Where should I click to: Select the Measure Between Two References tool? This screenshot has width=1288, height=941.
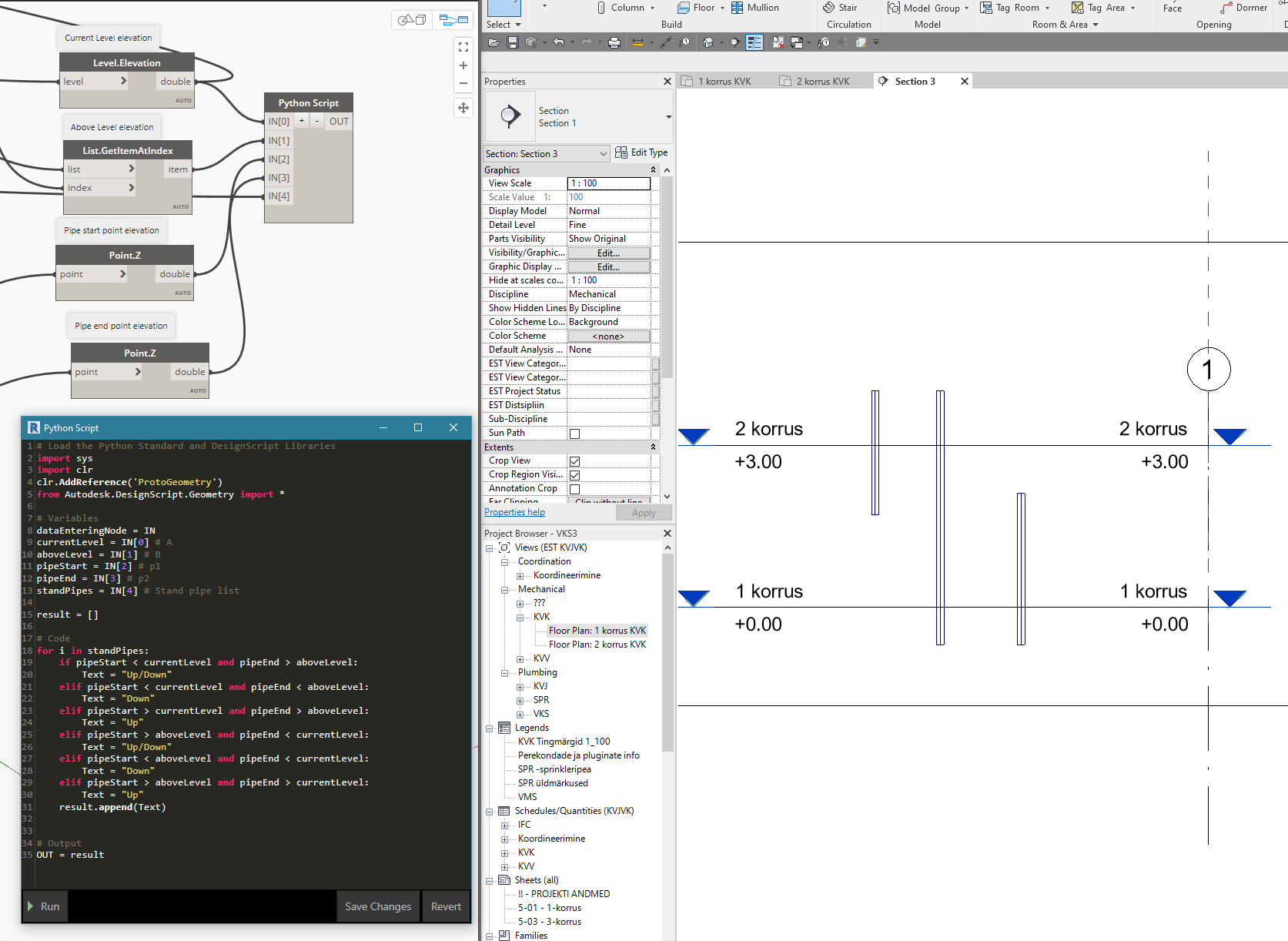637,42
